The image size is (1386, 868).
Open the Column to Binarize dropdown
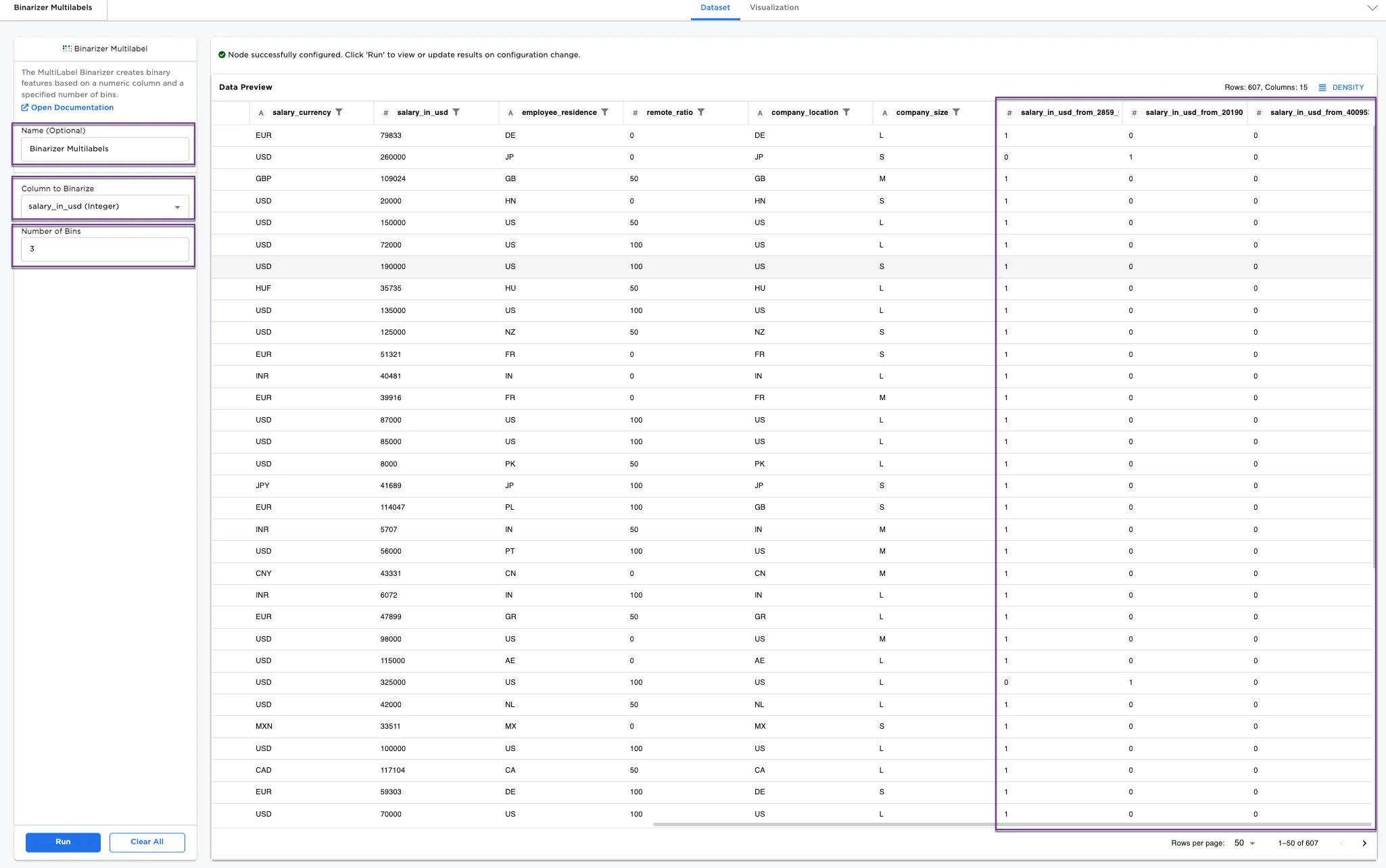tap(103, 206)
